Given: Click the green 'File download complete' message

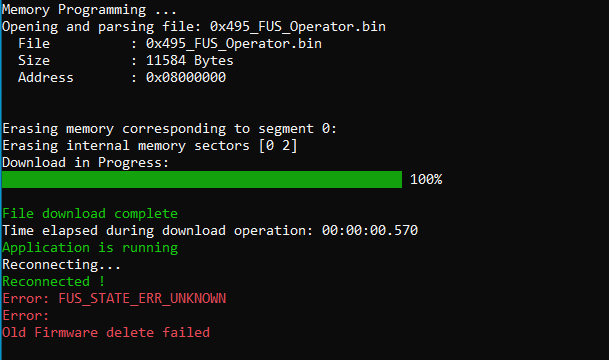Looking at the screenshot, I should tap(90, 214).
